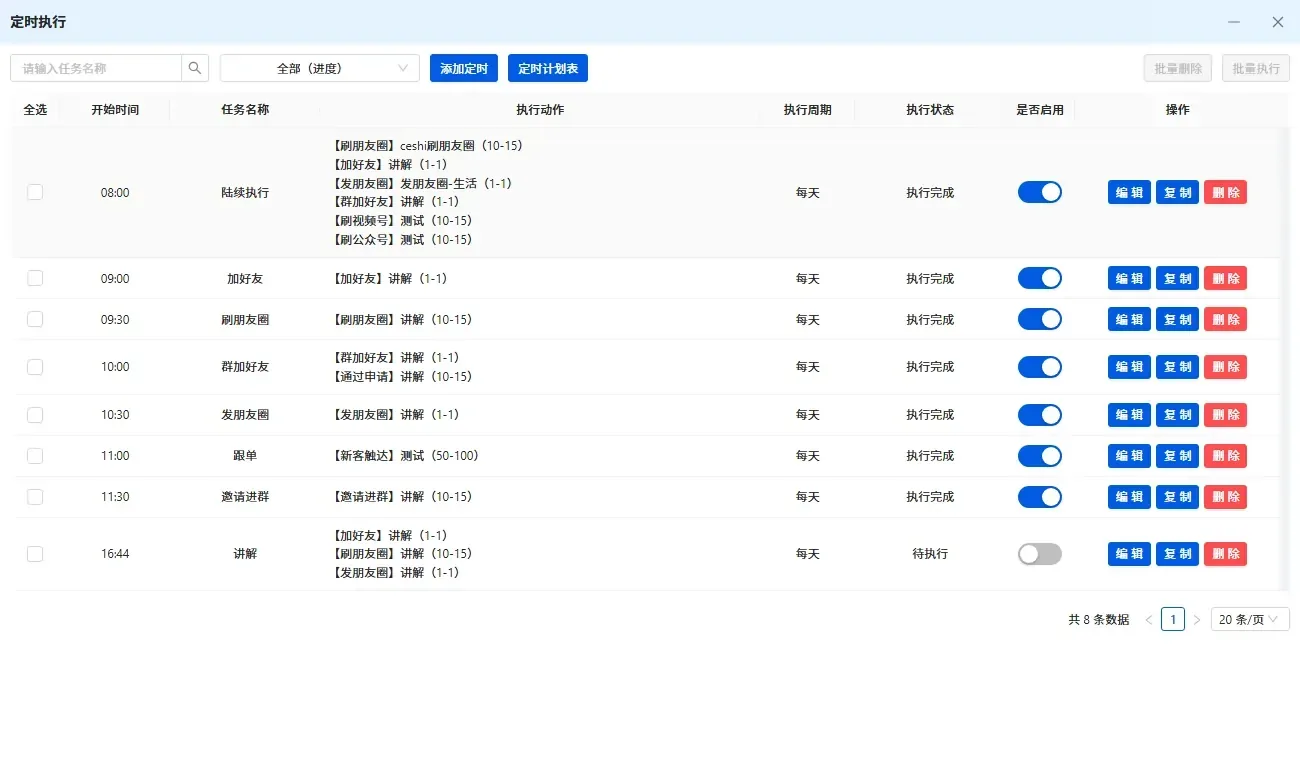Screen dimensions: 1300x762
Task: Copy the 10:00 群加好友 task
Action: click(x=1177, y=367)
